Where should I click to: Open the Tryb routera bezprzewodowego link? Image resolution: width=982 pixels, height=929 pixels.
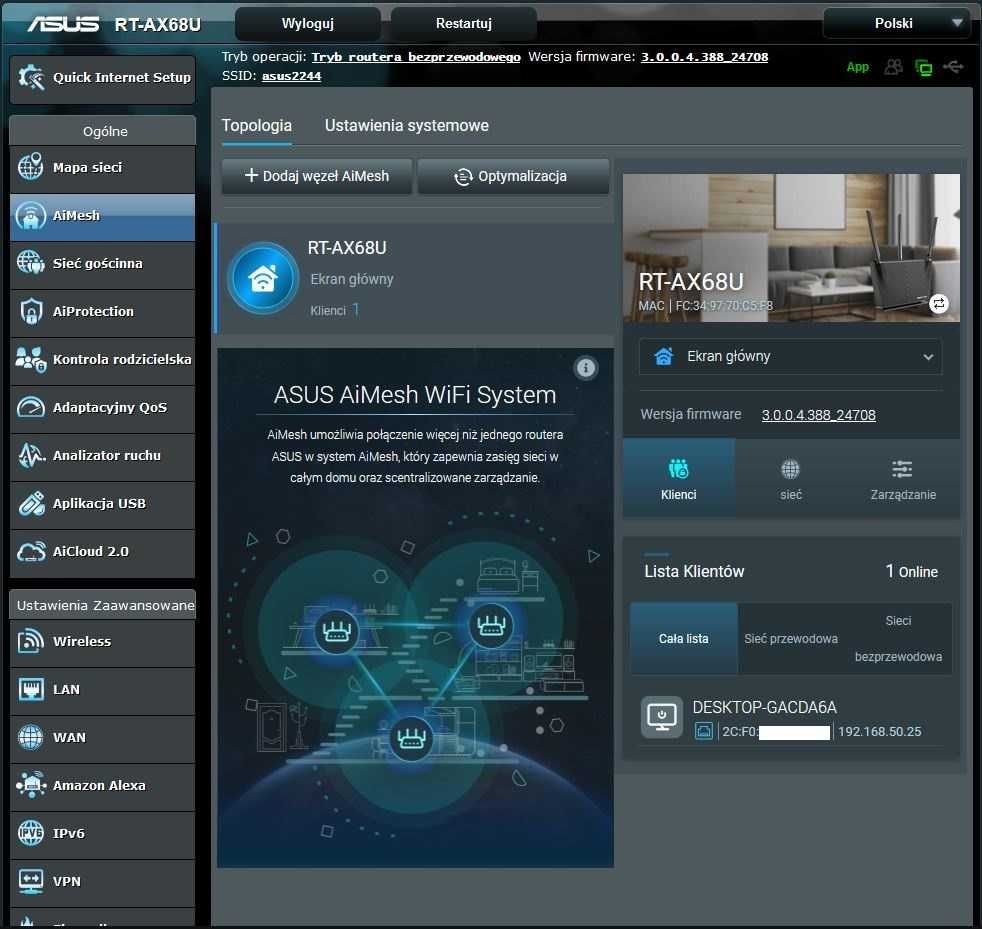416,57
